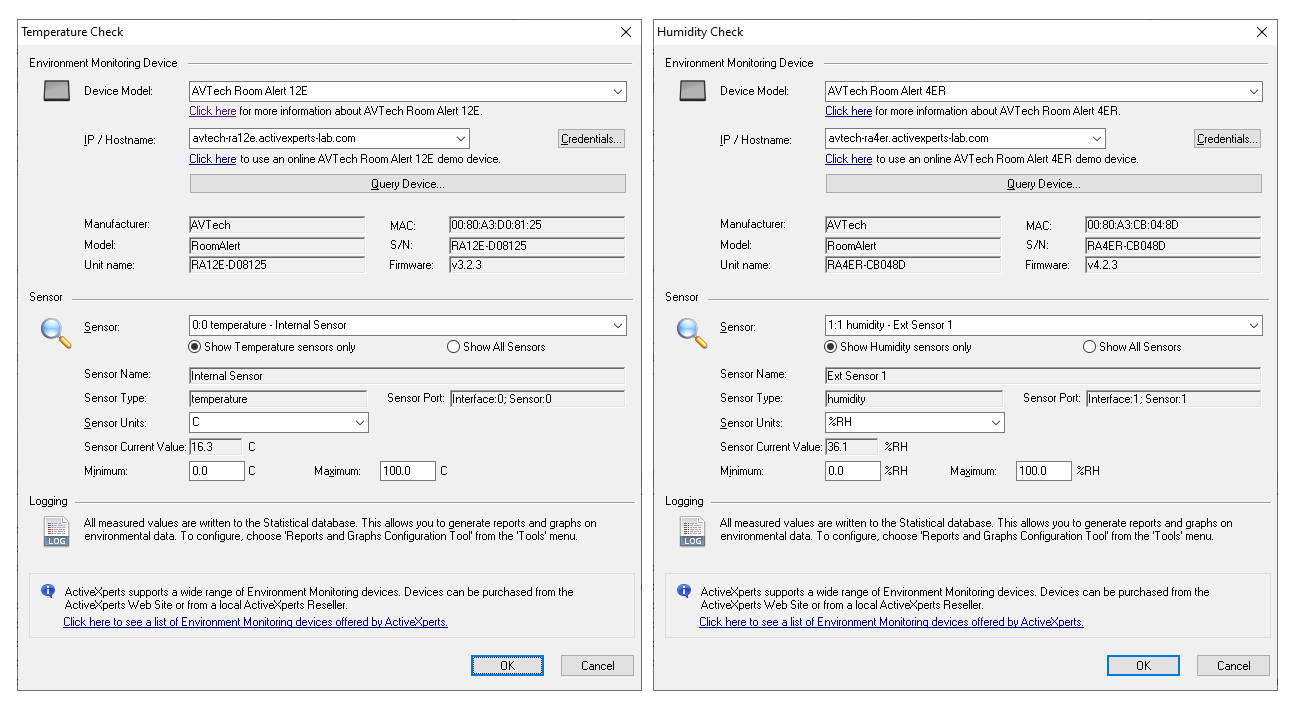
Task: Click Sensor Name field 'Internal Sensor'
Action: (407, 376)
